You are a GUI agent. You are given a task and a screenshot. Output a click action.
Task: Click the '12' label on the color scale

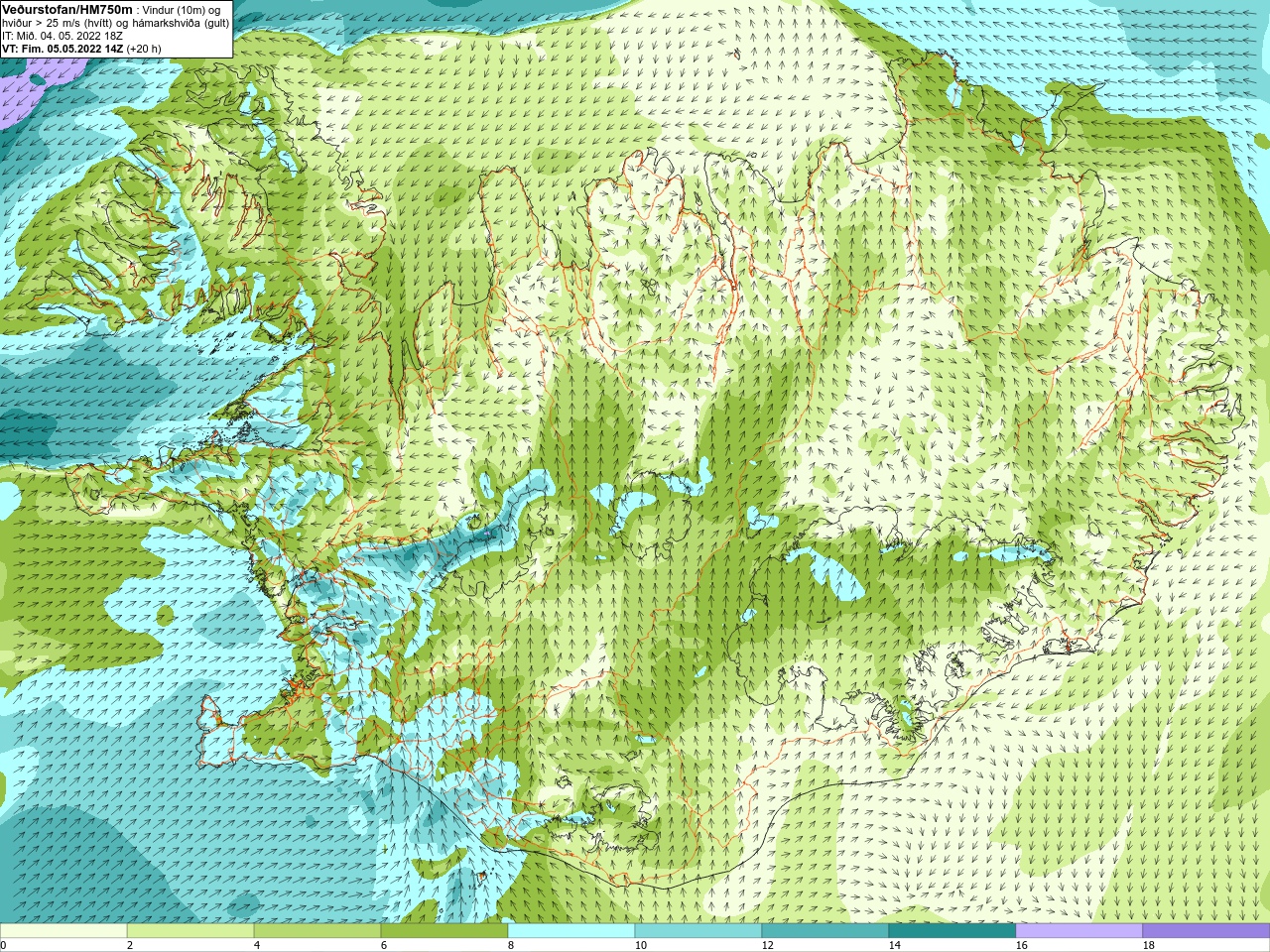click(x=768, y=945)
